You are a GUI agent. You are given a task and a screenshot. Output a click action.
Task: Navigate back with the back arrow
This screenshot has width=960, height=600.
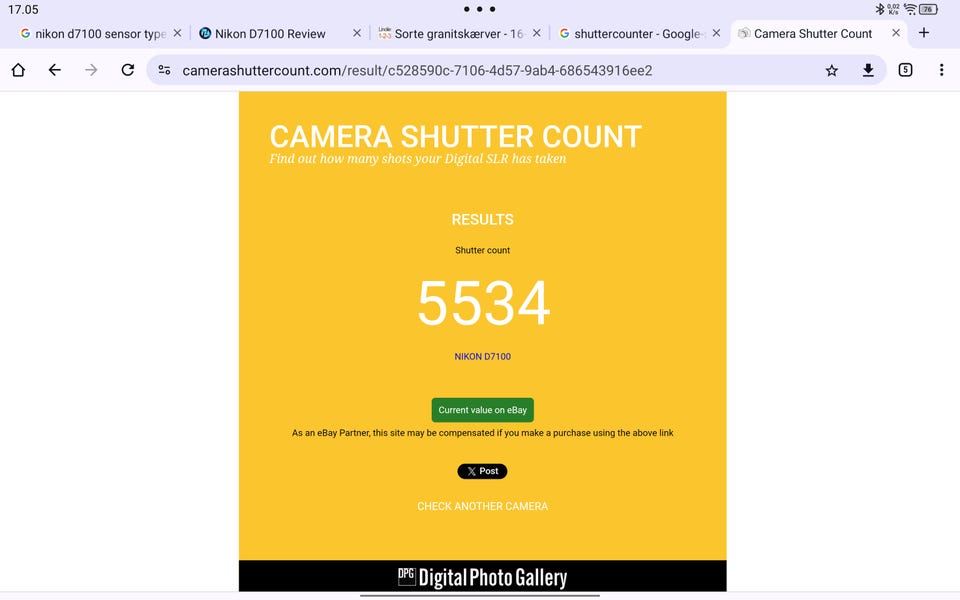tap(54, 70)
